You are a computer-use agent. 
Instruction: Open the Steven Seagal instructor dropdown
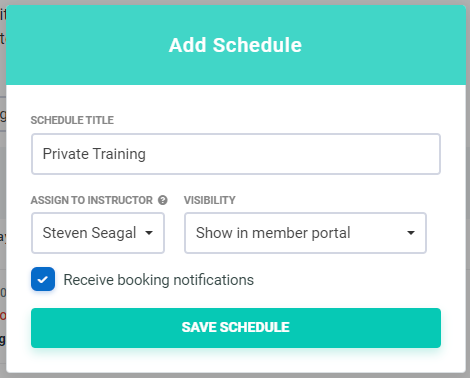tap(98, 233)
